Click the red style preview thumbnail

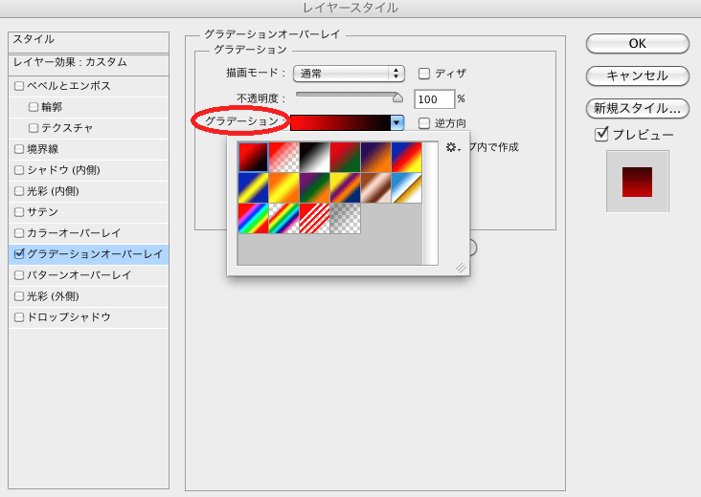tap(637, 181)
